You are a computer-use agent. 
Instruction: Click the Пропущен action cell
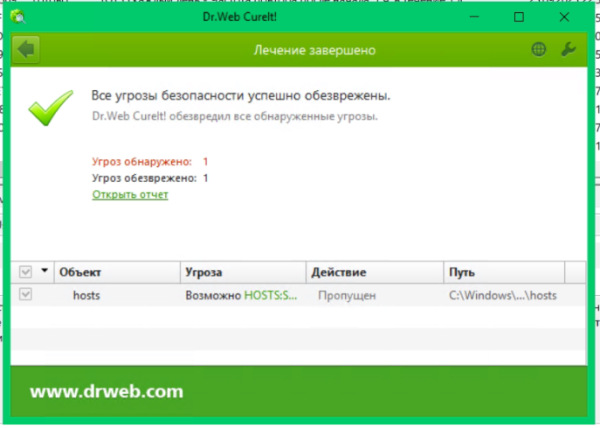tap(347, 295)
